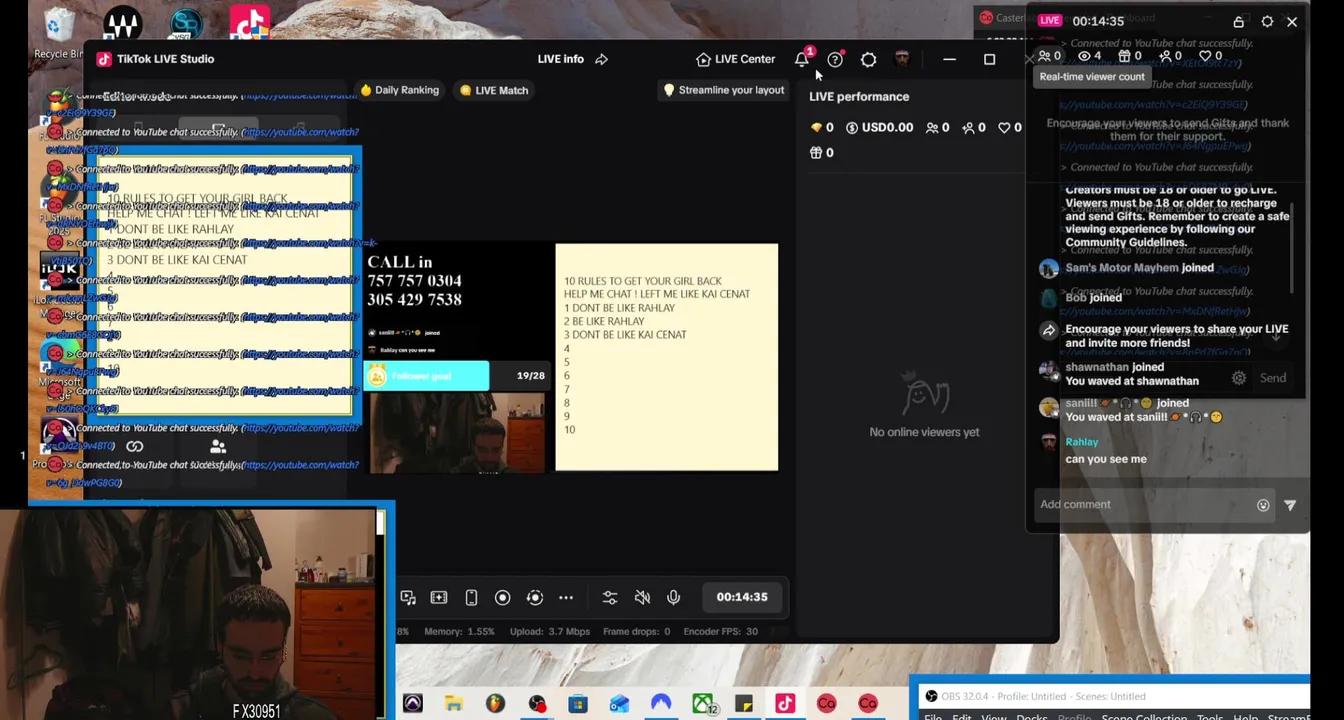Image resolution: width=1344 pixels, height=720 pixels.
Task: Open more options three-dot menu
Action: pos(566,597)
